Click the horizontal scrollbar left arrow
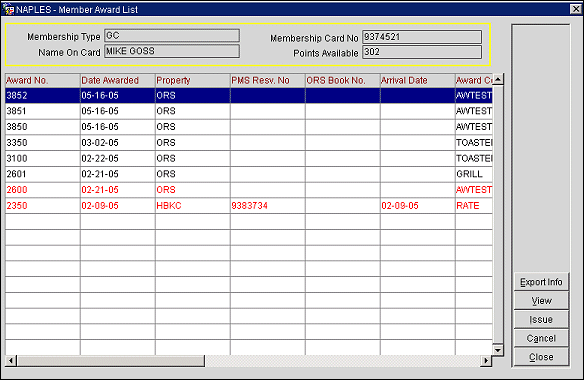Image resolution: width=584 pixels, height=380 pixels. [x=11, y=361]
